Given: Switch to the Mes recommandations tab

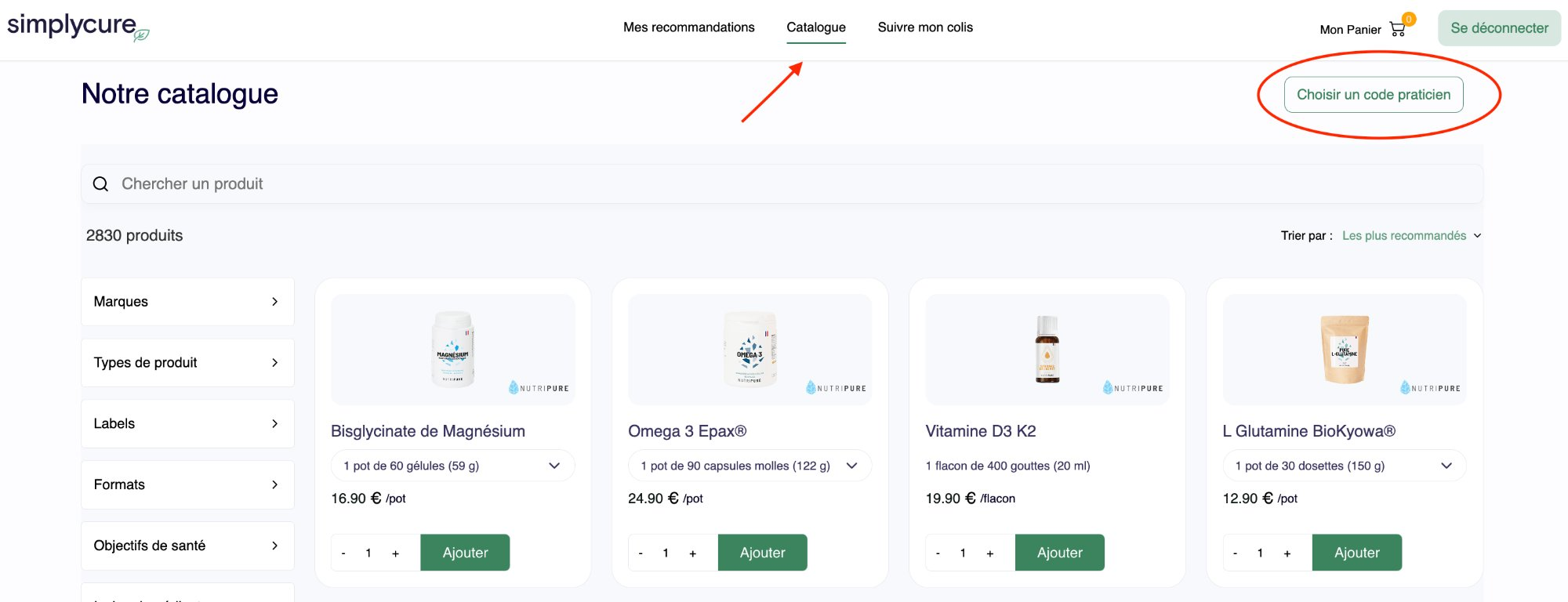Looking at the screenshot, I should [688, 27].
